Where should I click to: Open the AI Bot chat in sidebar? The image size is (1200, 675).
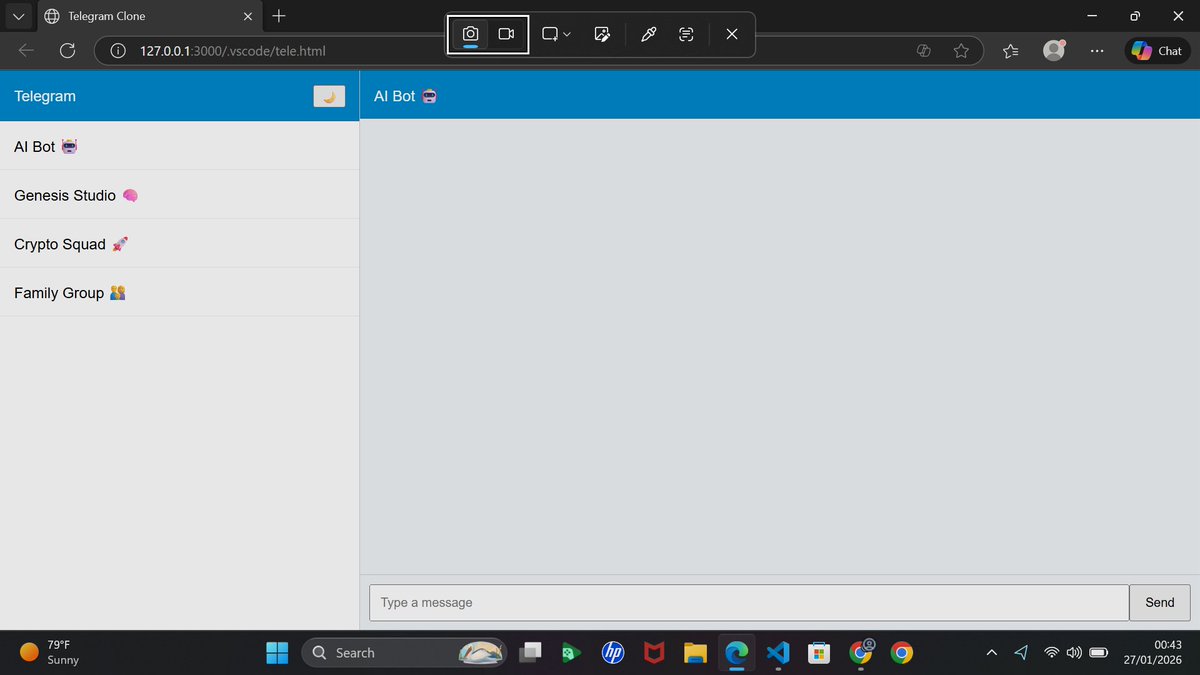coord(179,146)
